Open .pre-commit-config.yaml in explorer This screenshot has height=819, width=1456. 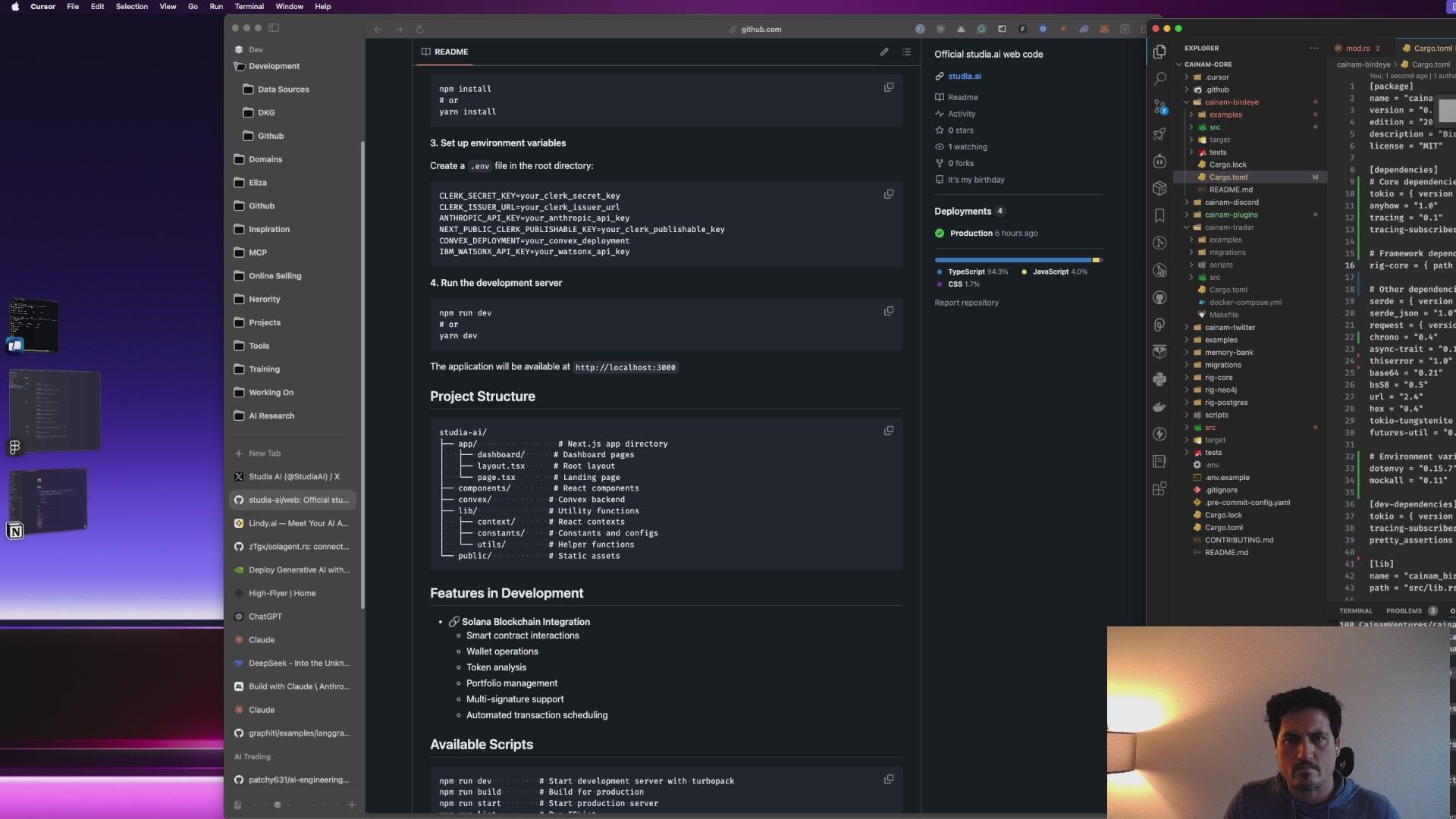point(1247,502)
